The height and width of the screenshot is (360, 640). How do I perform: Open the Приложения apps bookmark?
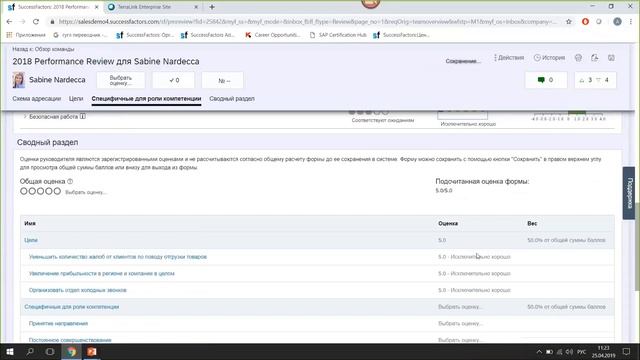26,35
